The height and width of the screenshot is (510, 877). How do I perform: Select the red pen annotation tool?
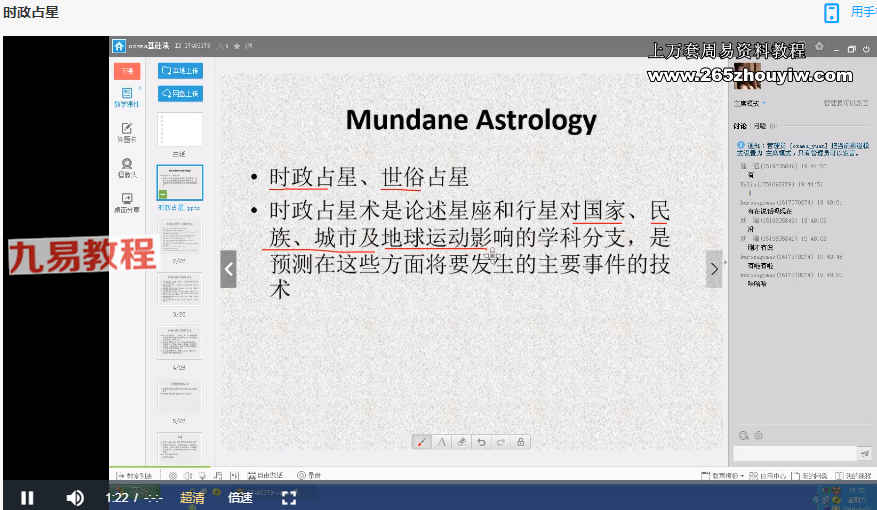pos(422,442)
